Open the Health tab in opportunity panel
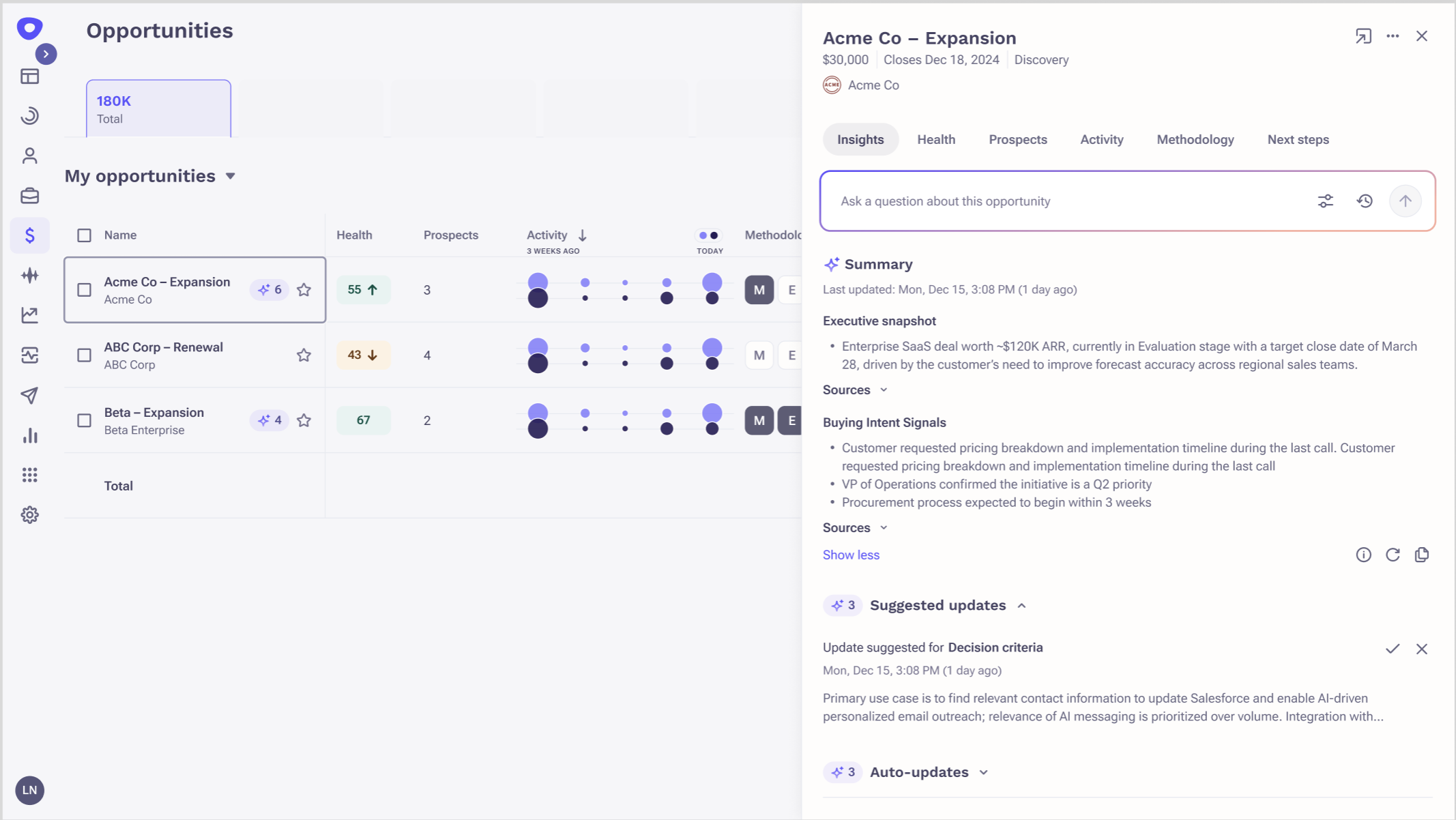 pos(936,139)
